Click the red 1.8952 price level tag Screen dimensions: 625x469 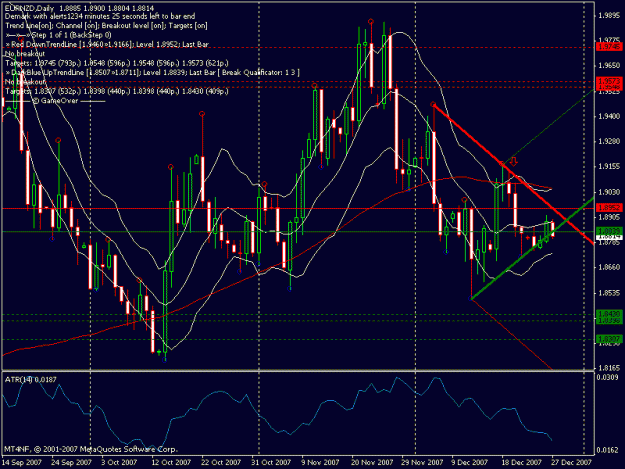pyautogui.click(x=609, y=208)
